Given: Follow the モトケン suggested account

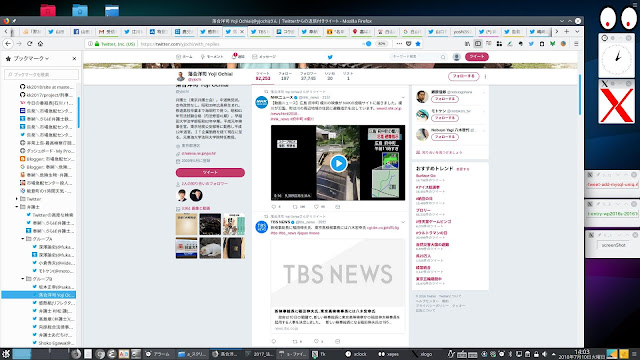Looking at the screenshot, I should (x=444, y=118).
